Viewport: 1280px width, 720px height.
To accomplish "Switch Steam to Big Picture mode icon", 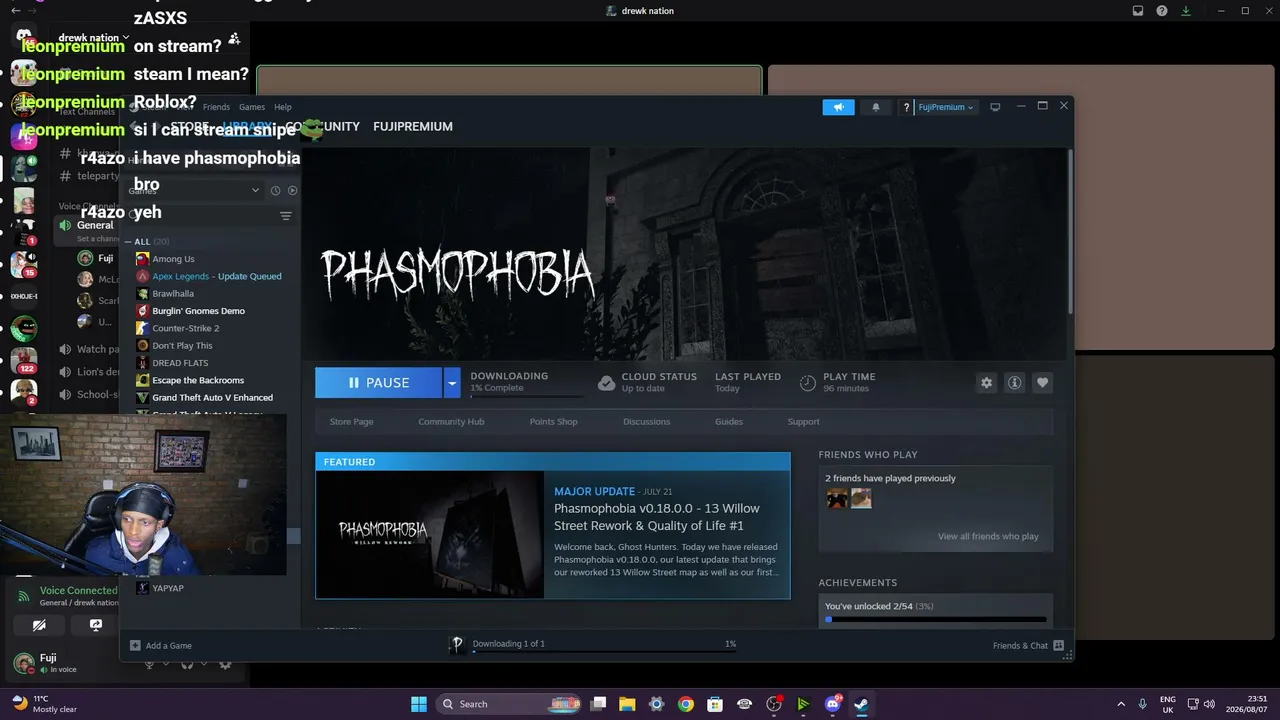I will pos(995,107).
